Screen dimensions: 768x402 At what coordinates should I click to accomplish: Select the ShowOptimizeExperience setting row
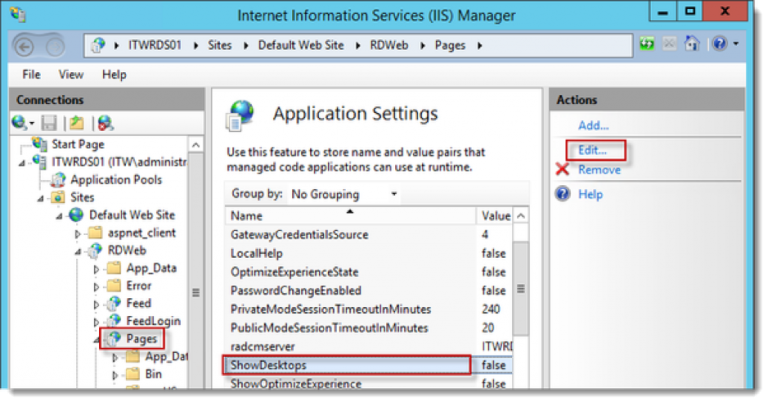click(x=368, y=382)
